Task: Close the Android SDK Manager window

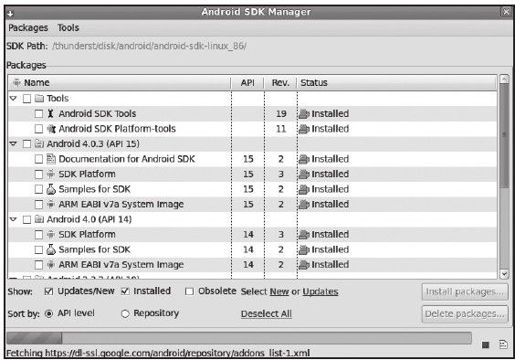Action: (x=506, y=12)
